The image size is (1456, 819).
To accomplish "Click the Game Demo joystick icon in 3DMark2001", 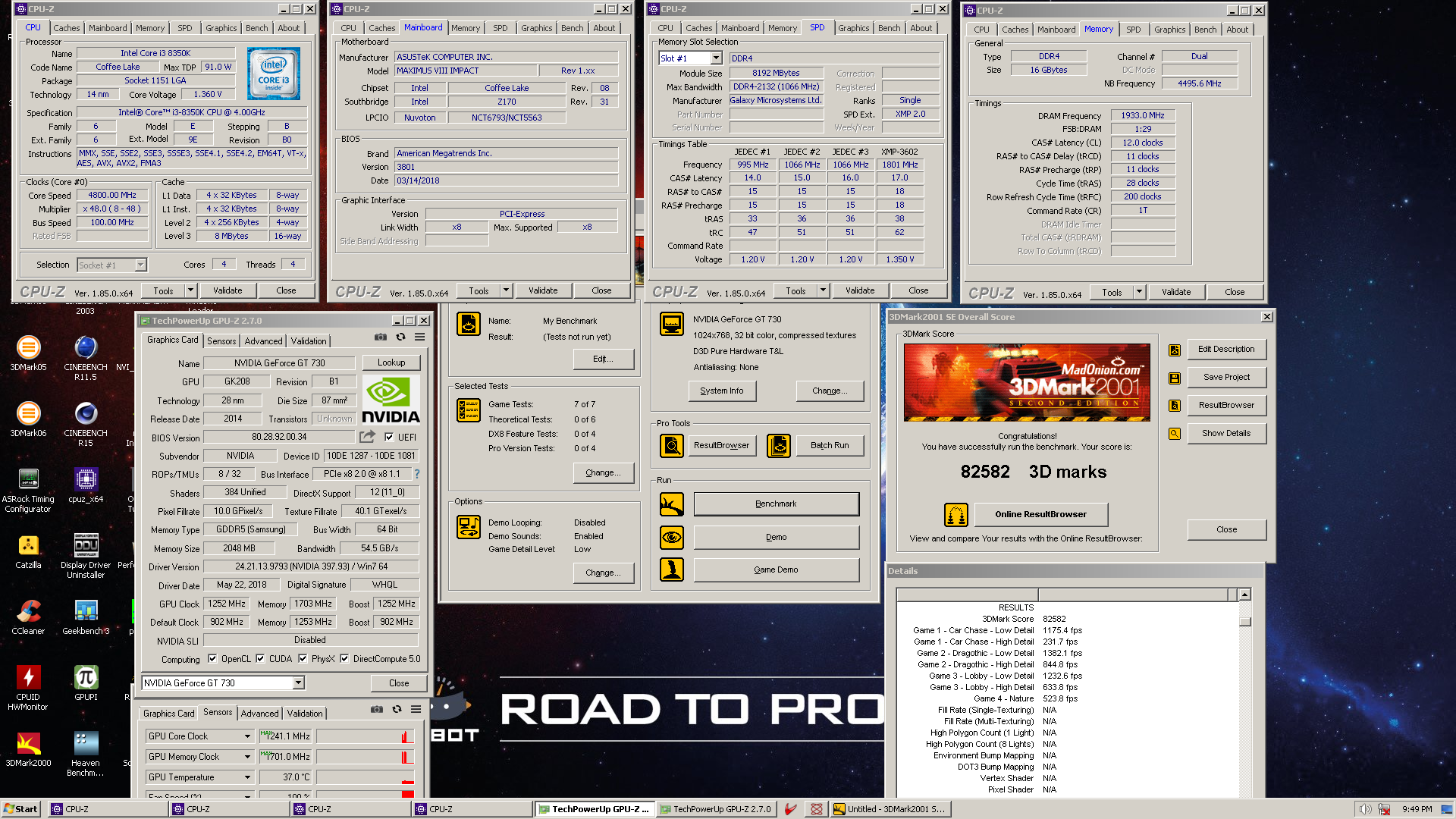I will tap(672, 570).
